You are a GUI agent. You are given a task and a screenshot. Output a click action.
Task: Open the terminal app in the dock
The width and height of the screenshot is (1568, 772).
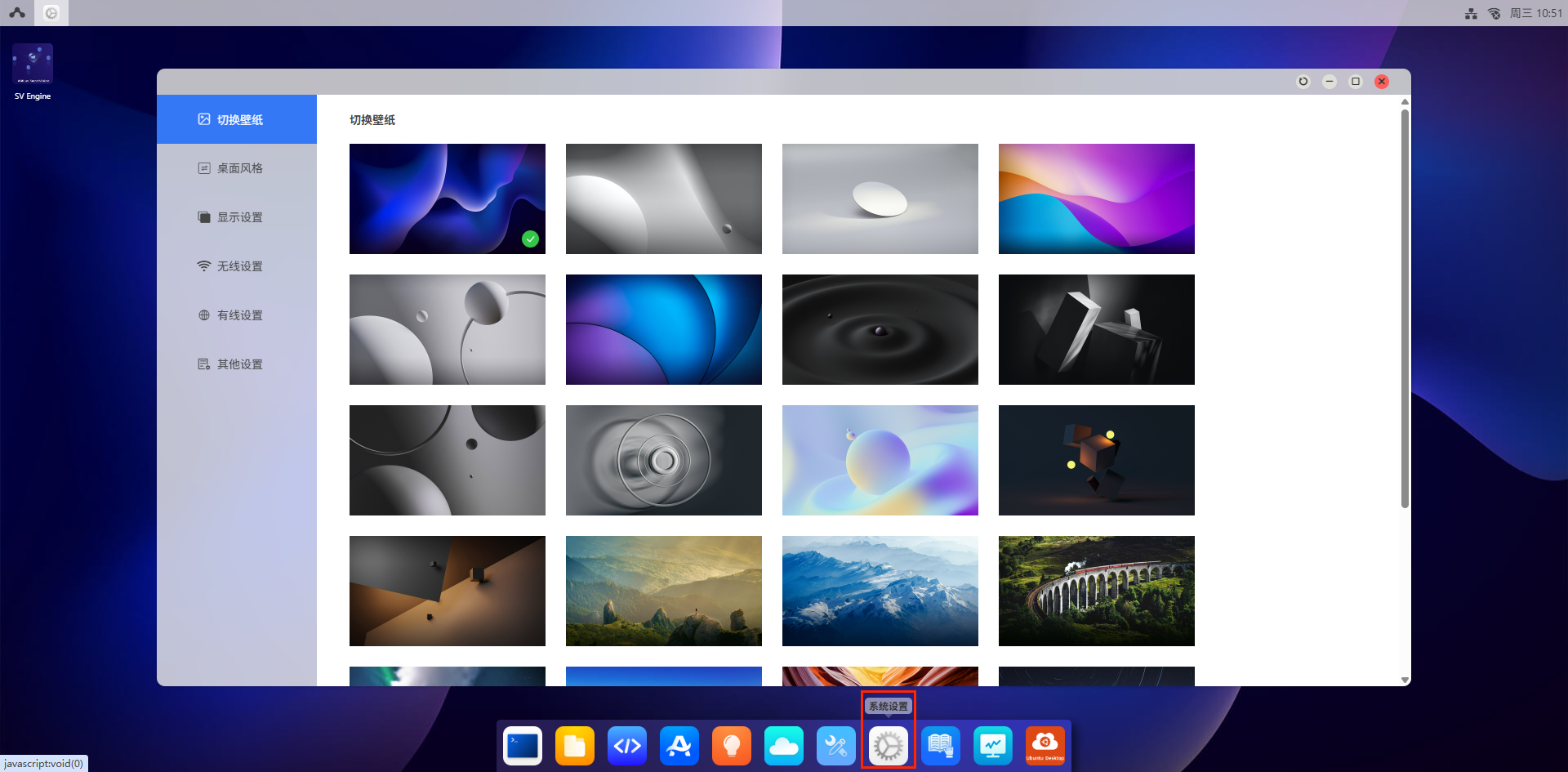pos(523,746)
